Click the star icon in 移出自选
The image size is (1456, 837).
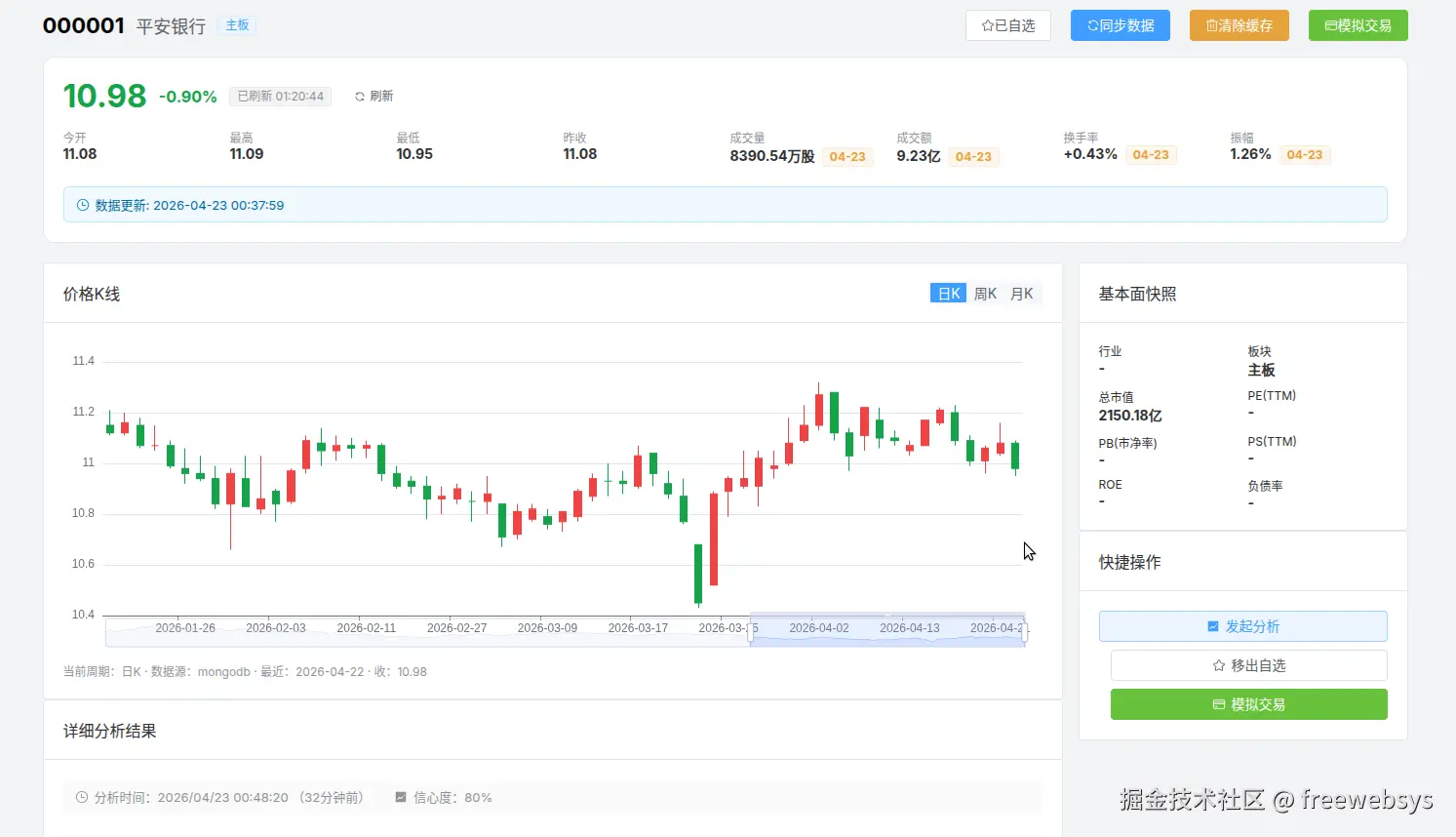(x=1217, y=664)
